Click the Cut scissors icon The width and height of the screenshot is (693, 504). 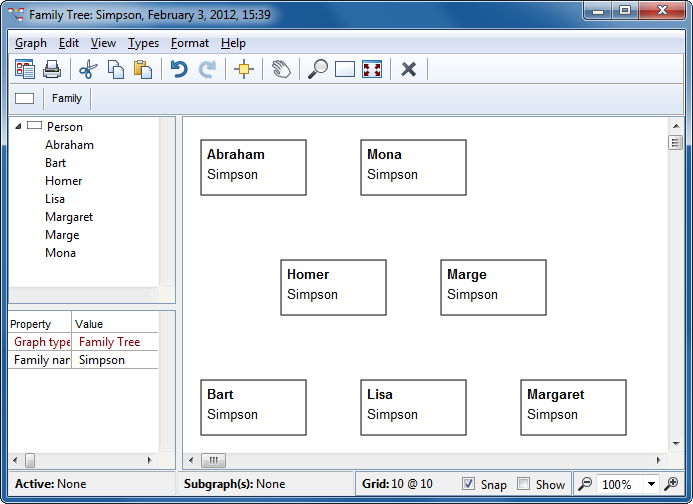coord(88,69)
